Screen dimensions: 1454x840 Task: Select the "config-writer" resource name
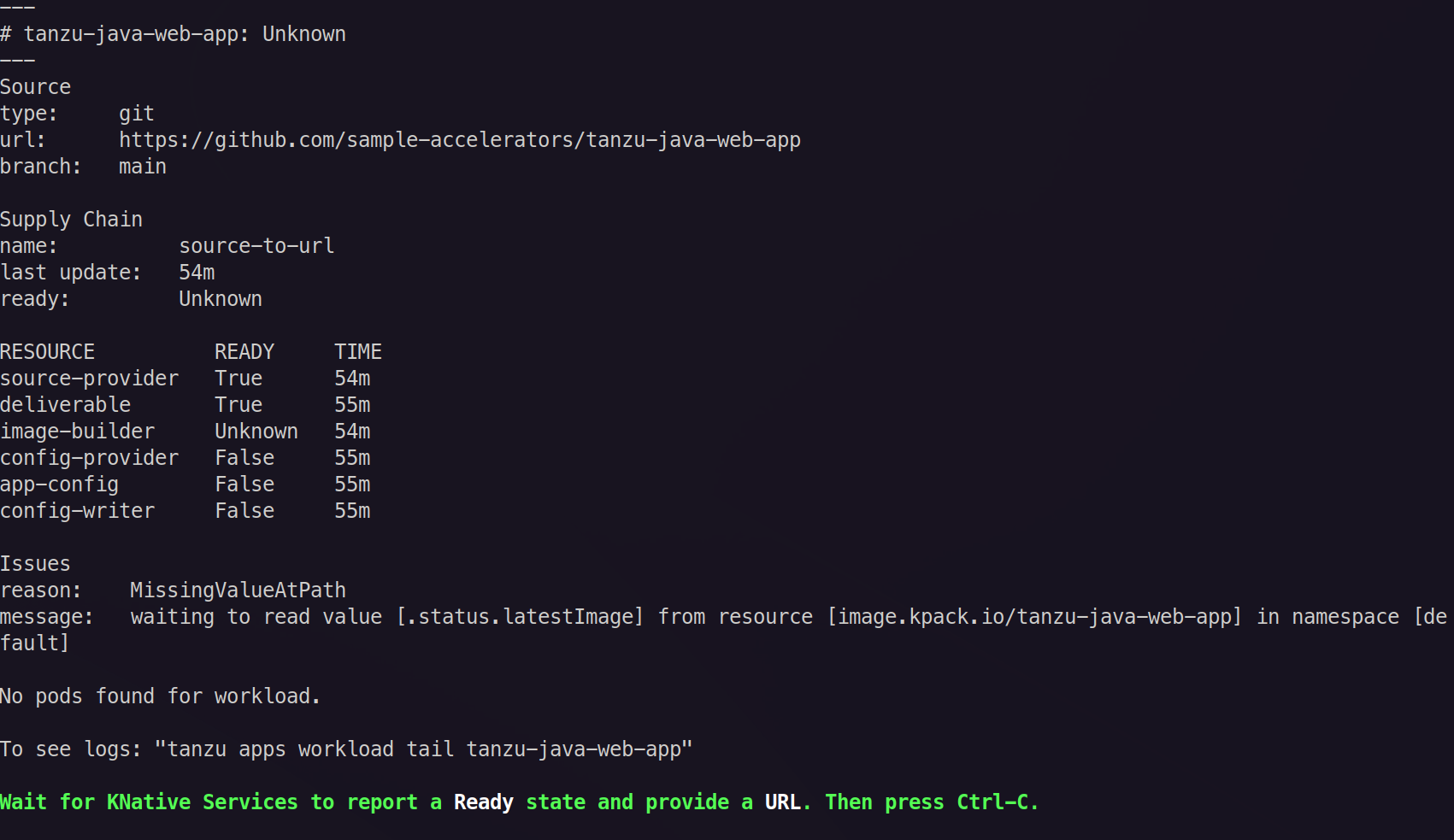click(78, 511)
